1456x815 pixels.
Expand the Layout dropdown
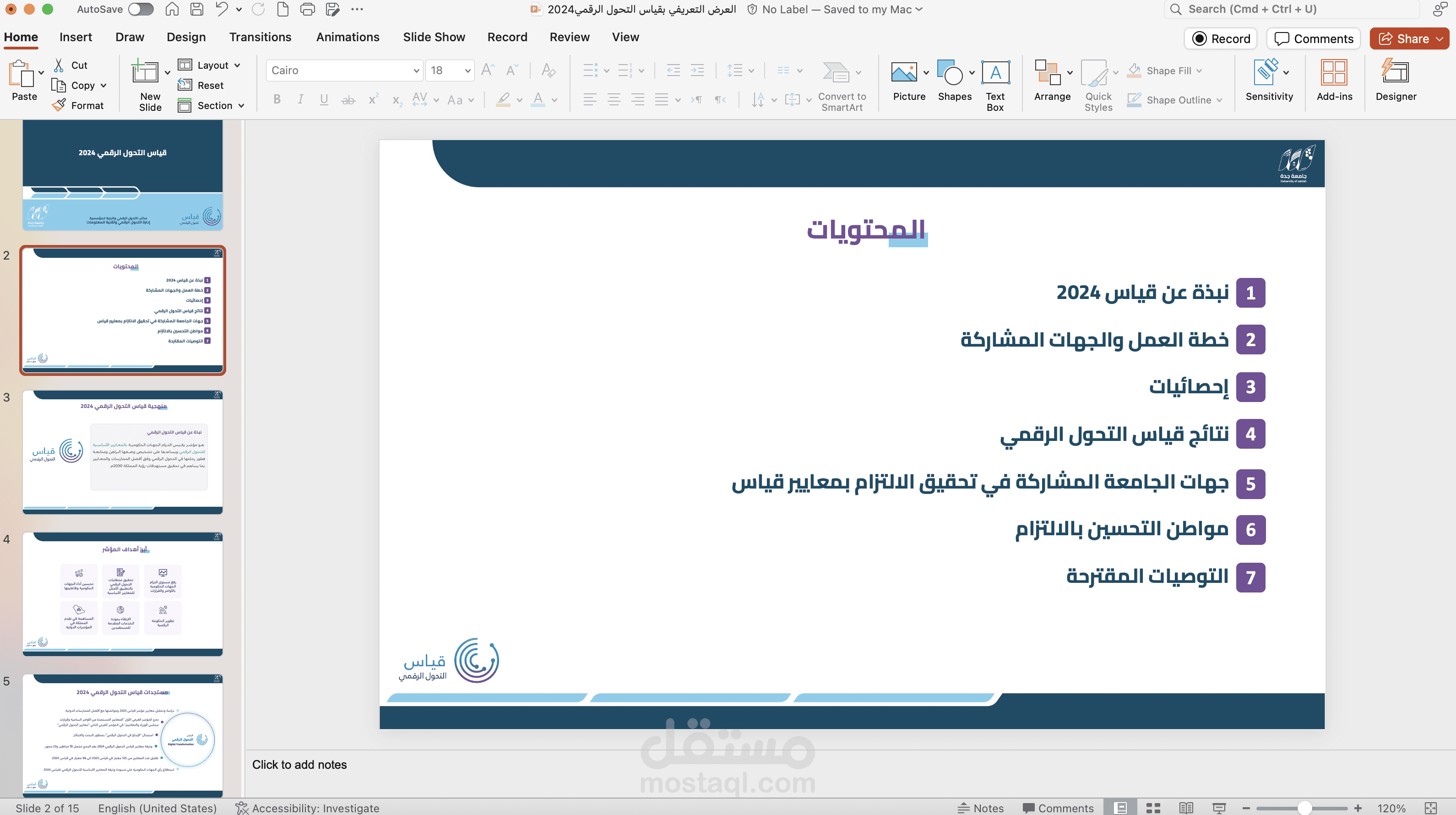pyautogui.click(x=237, y=65)
